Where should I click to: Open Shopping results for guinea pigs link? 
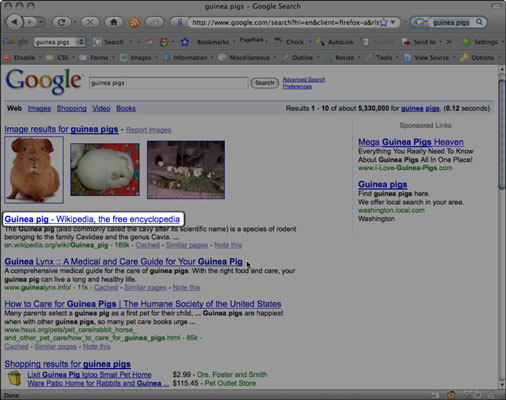click(x=68, y=364)
